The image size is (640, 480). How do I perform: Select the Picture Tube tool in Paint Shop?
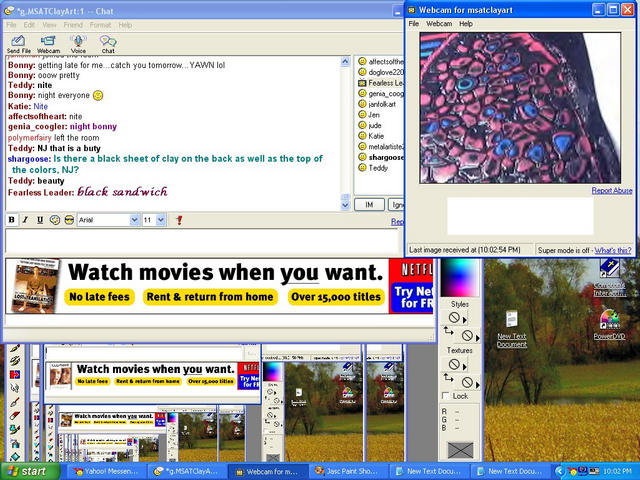tap(15, 429)
